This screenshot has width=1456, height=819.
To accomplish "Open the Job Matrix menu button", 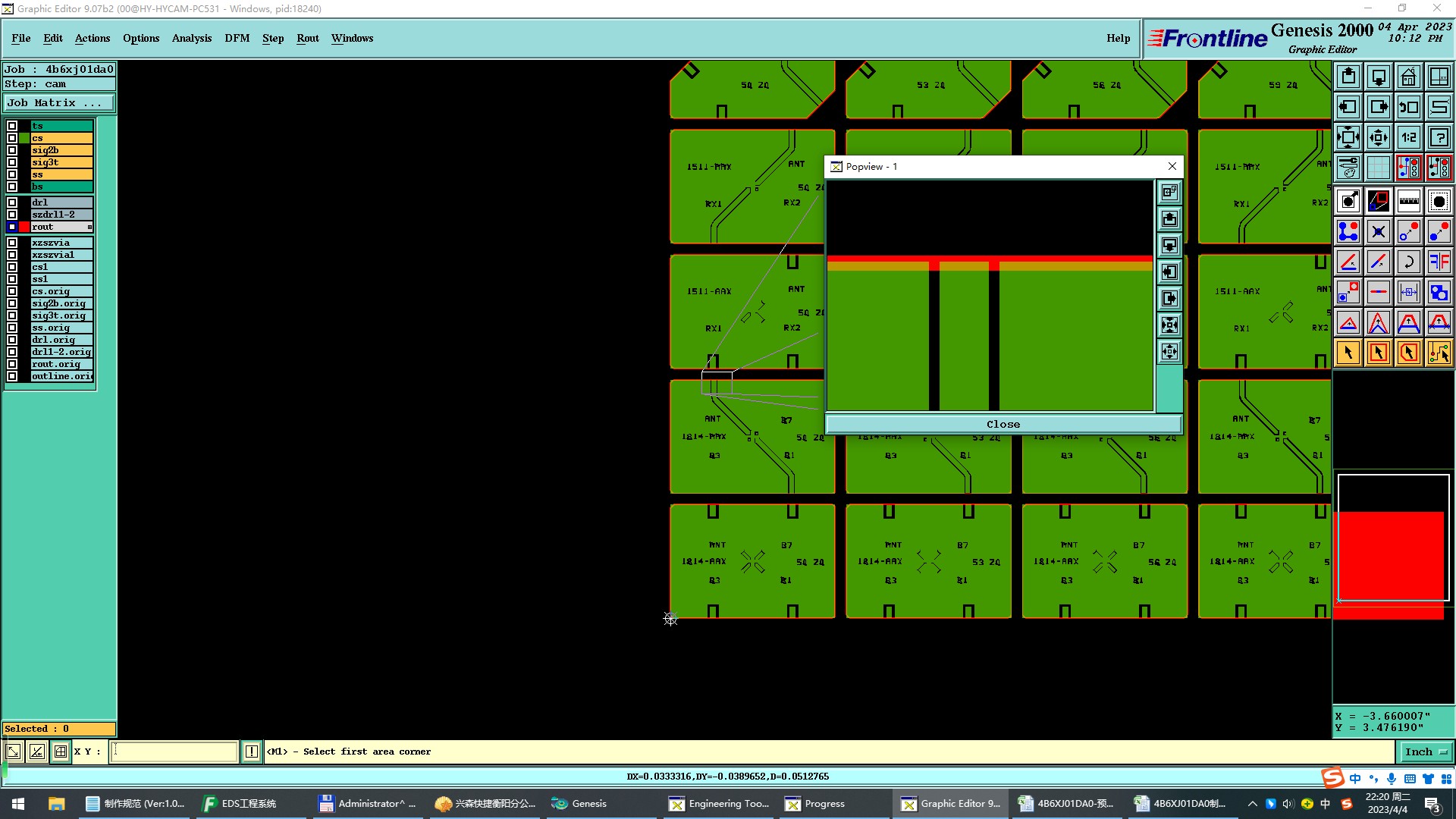I will click(59, 103).
